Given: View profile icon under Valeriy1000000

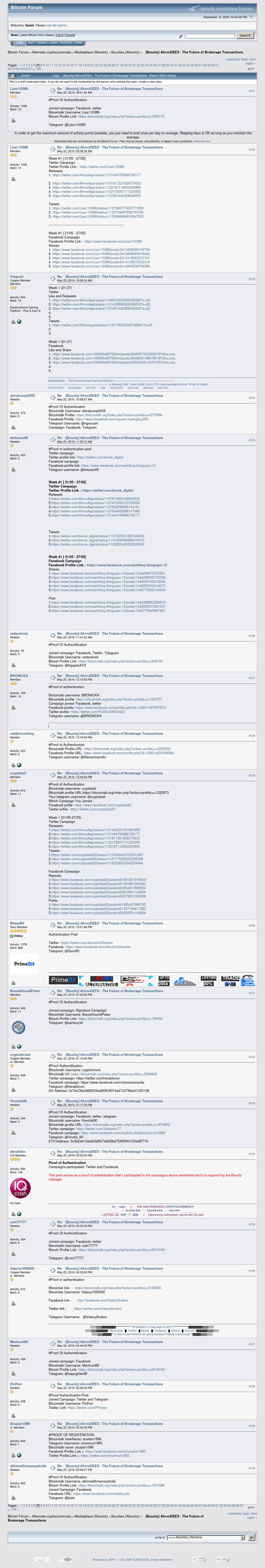Looking at the screenshot, I should [13, 1304].
